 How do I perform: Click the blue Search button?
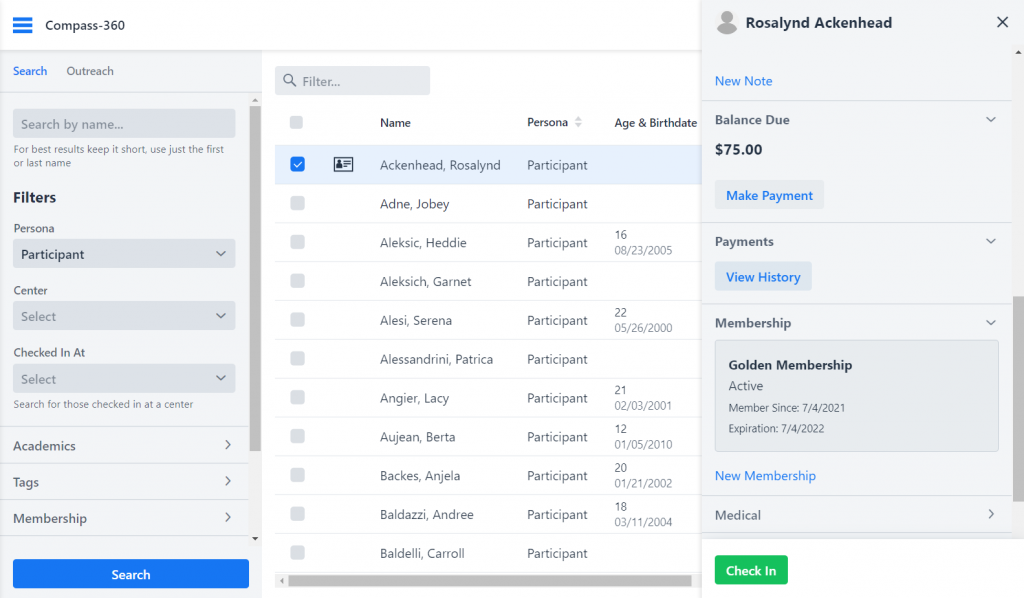(x=131, y=574)
